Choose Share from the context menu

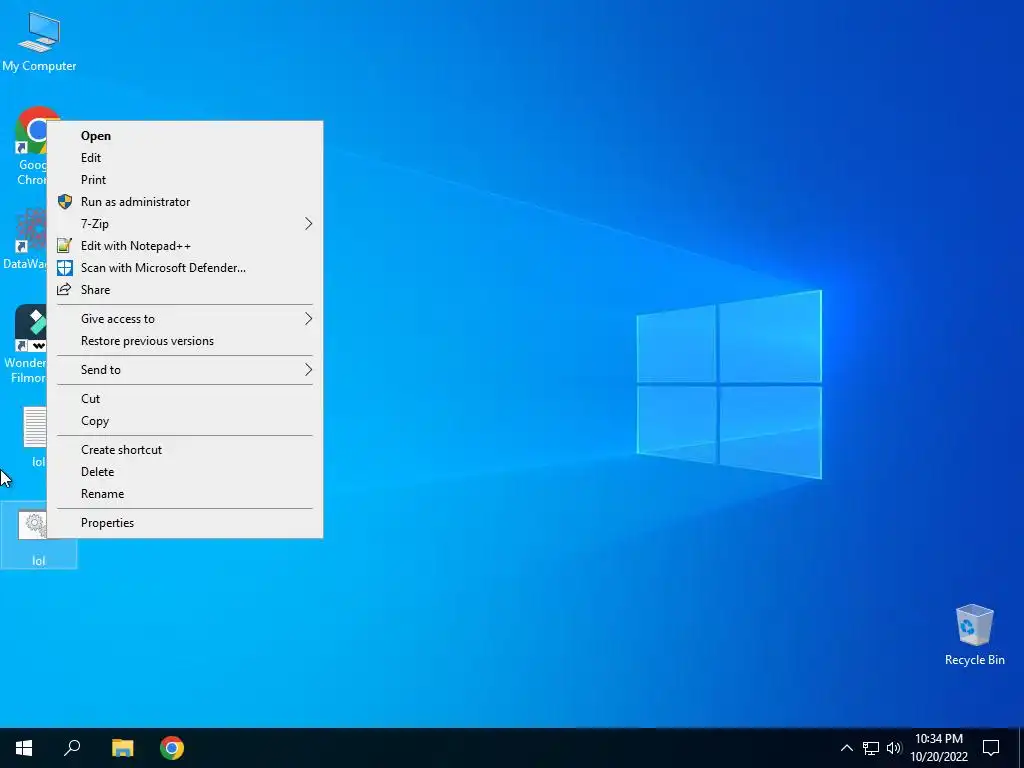click(x=185, y=289)
